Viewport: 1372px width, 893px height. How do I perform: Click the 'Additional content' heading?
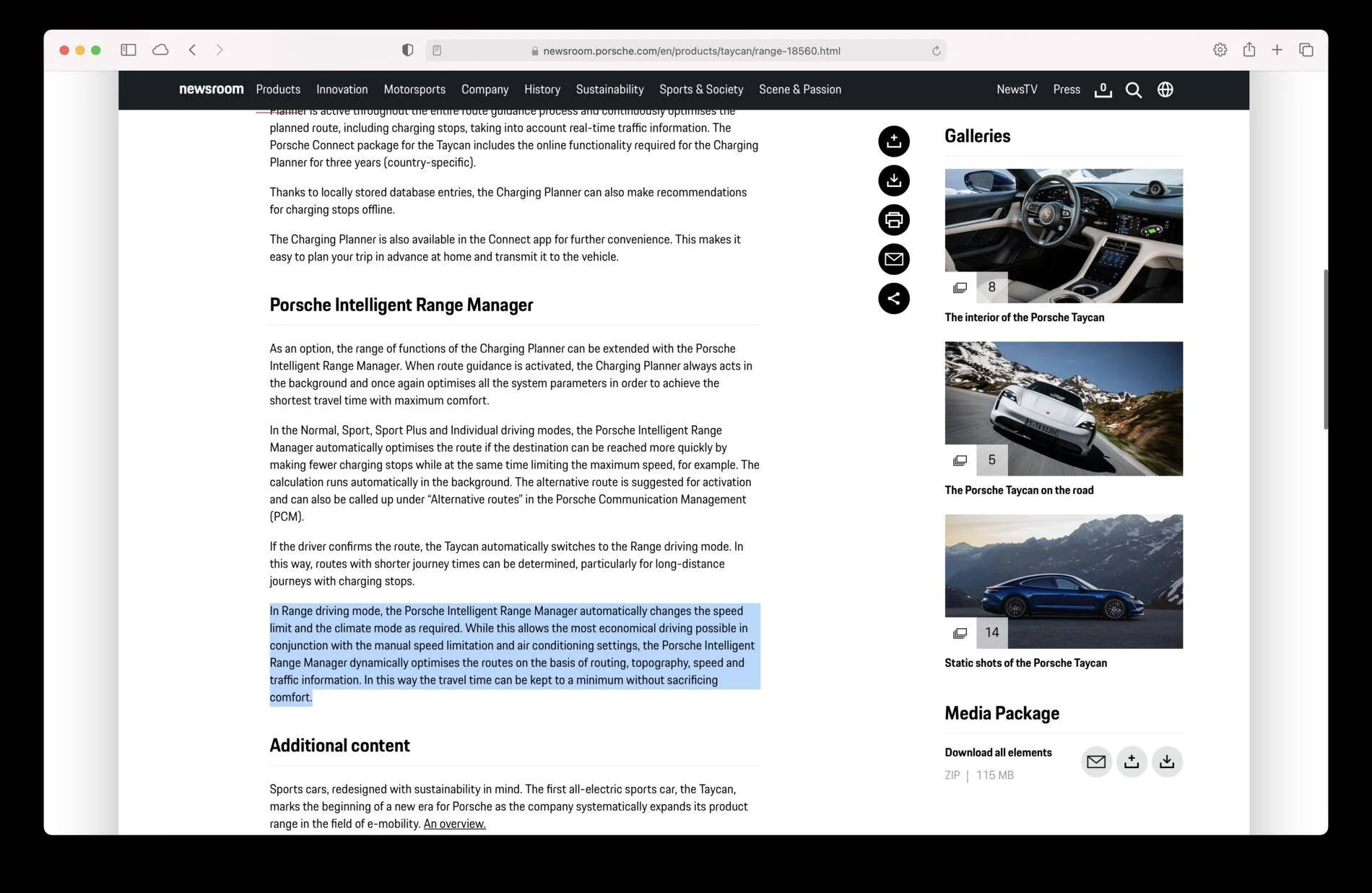[339, 745]
